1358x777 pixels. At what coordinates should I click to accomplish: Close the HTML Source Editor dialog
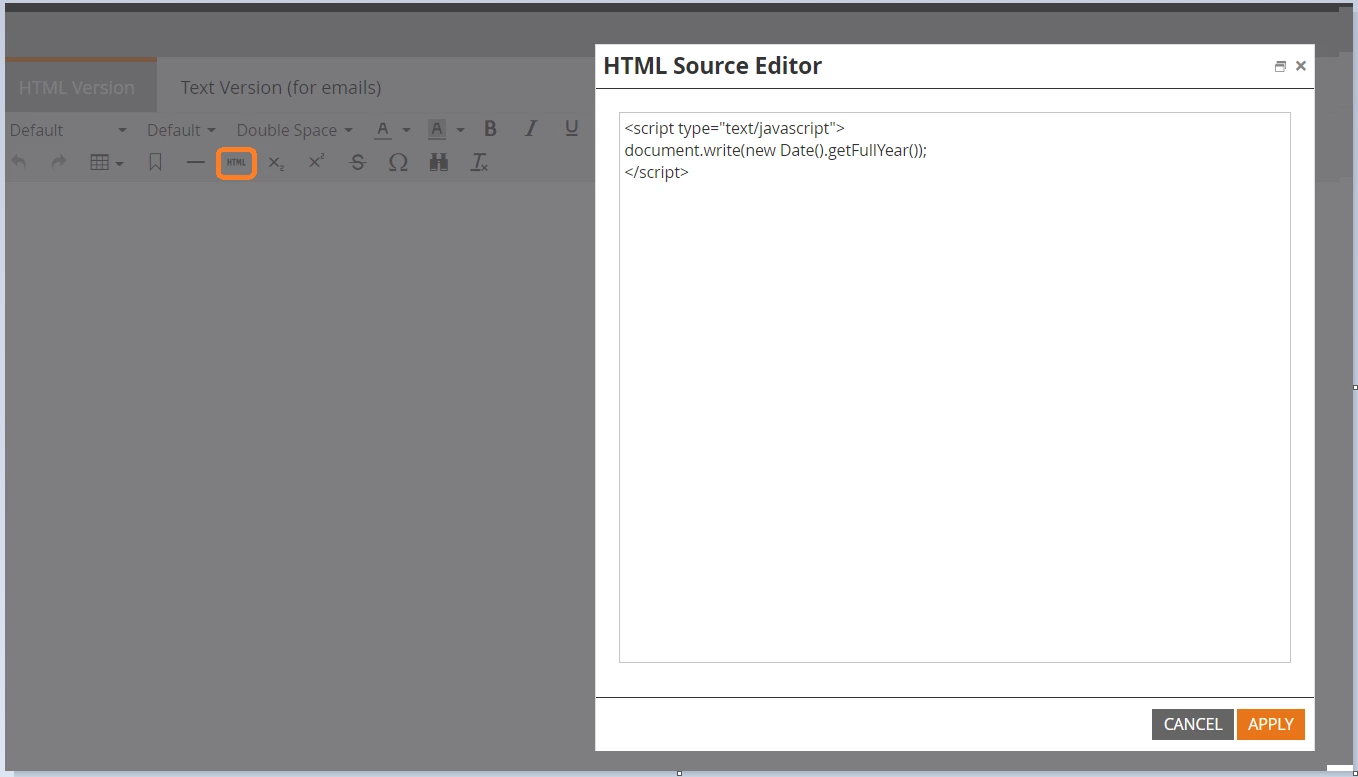click(1301, 66)
